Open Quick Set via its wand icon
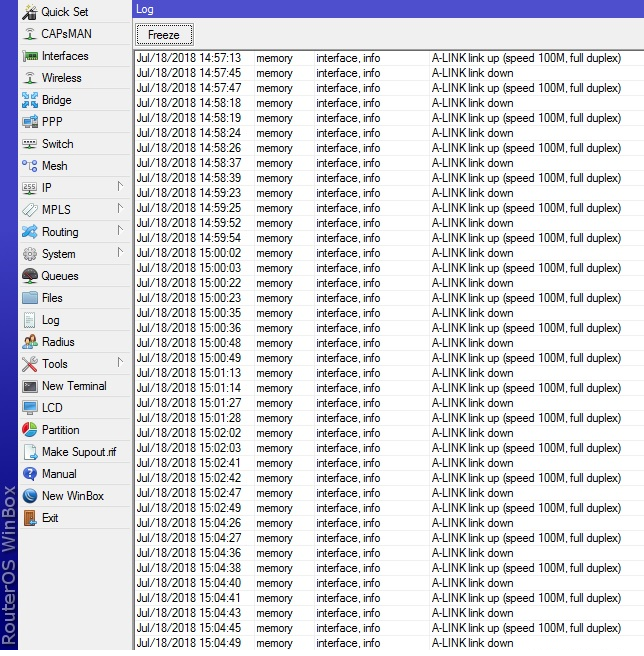This screenshot has height=656, width=644. (x=30, y=12)
